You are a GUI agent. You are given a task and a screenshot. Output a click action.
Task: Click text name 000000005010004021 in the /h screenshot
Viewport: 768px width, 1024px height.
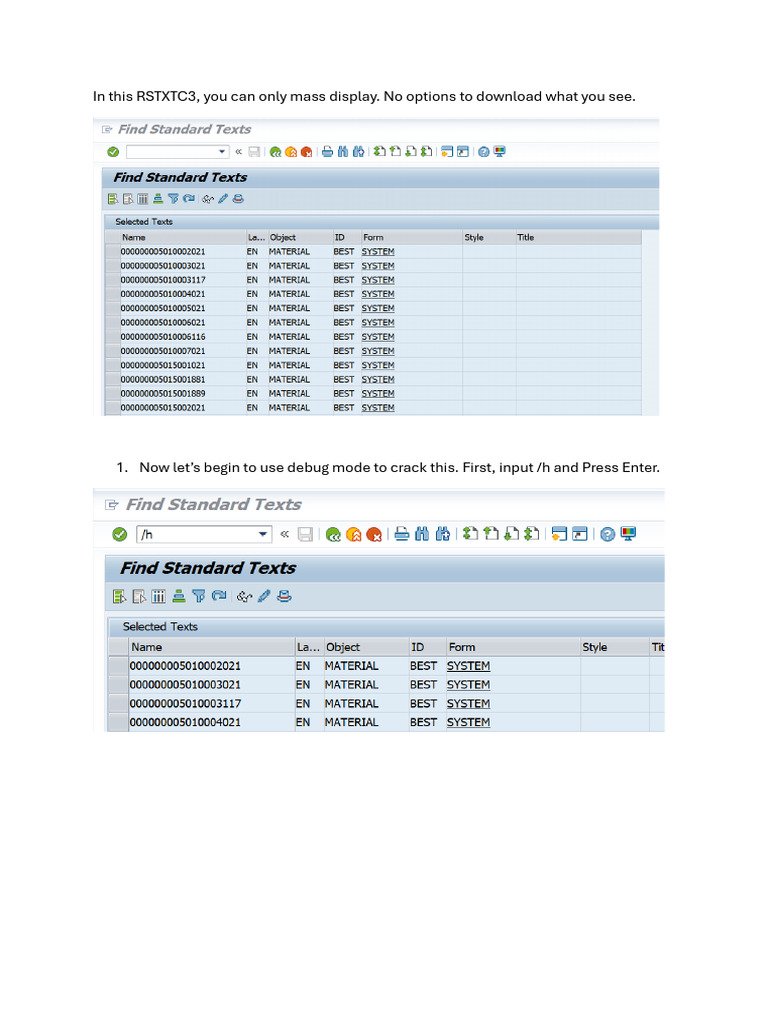[185, 722]
